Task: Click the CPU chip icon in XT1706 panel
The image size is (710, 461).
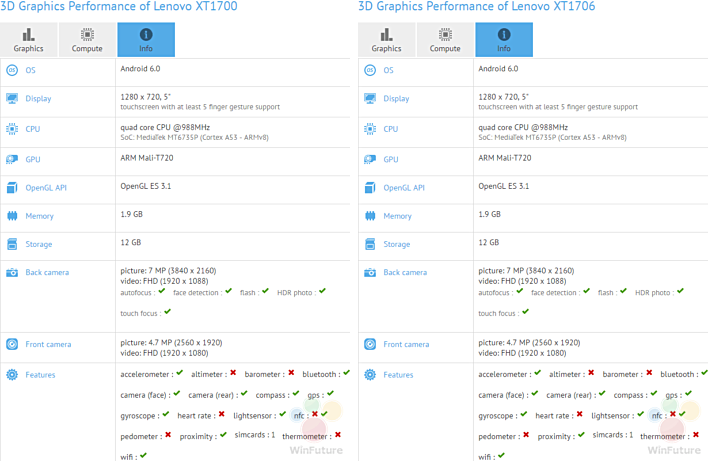Action: (x=370, y=129)
